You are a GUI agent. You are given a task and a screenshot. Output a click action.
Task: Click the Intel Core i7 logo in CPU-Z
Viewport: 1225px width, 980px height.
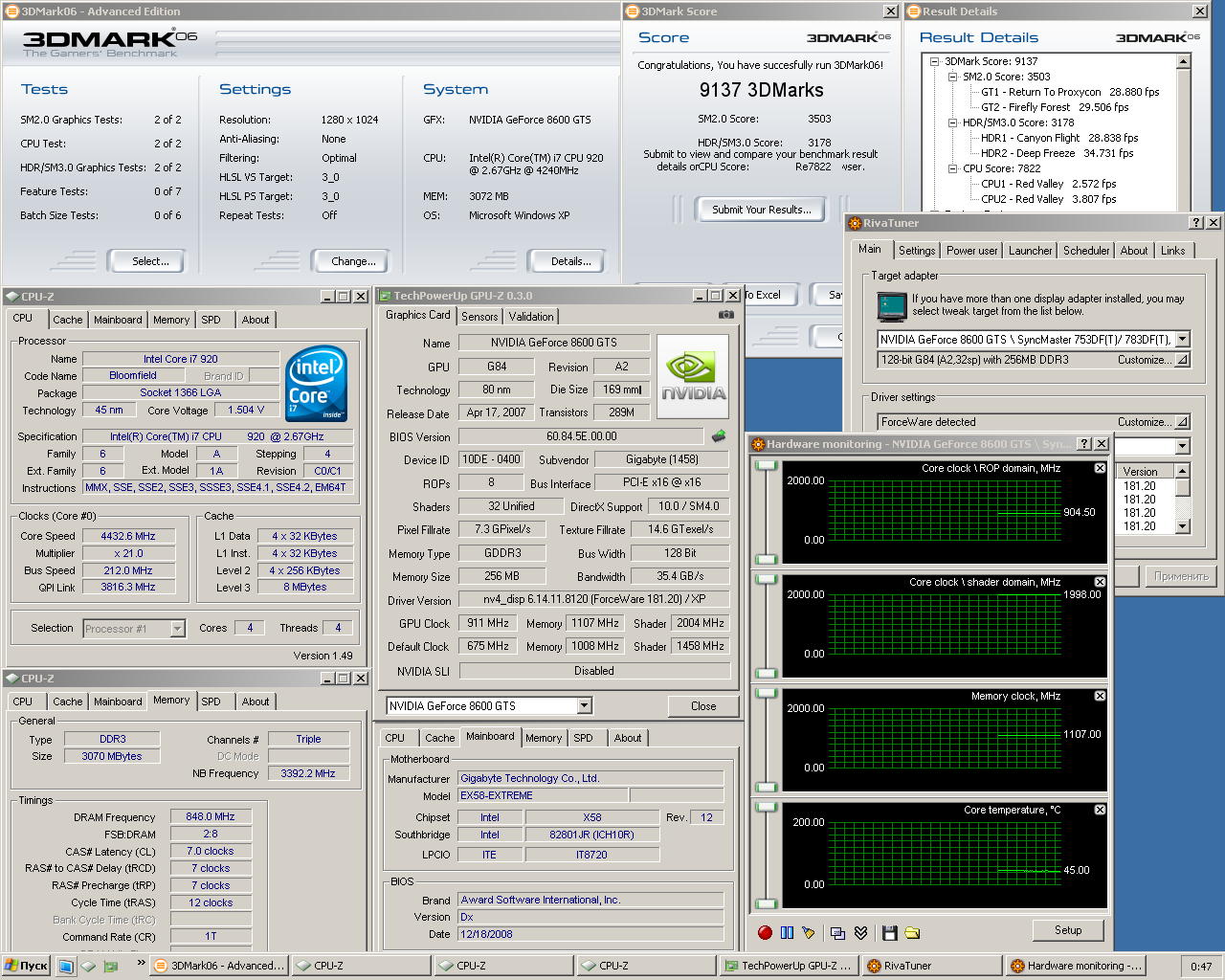pos(316,383)
